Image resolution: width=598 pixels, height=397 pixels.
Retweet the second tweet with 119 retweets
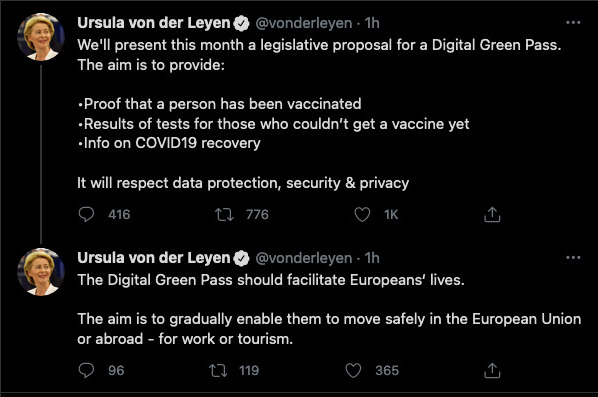(218, 370)
